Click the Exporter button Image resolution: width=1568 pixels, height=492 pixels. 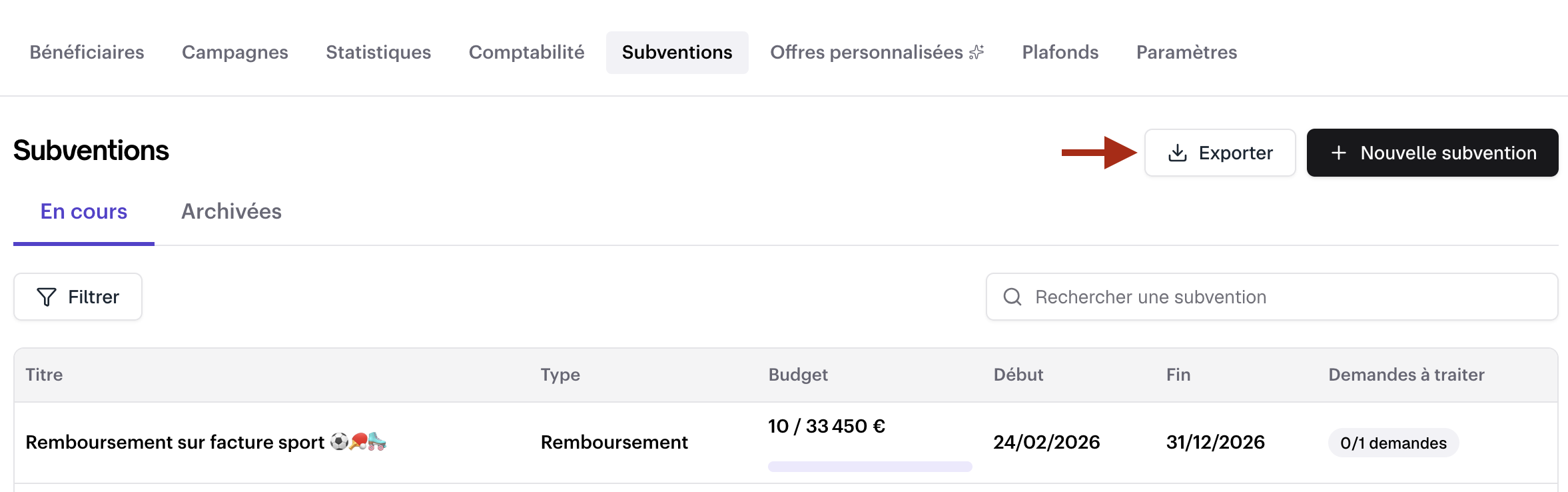(x=1220, y=153)
